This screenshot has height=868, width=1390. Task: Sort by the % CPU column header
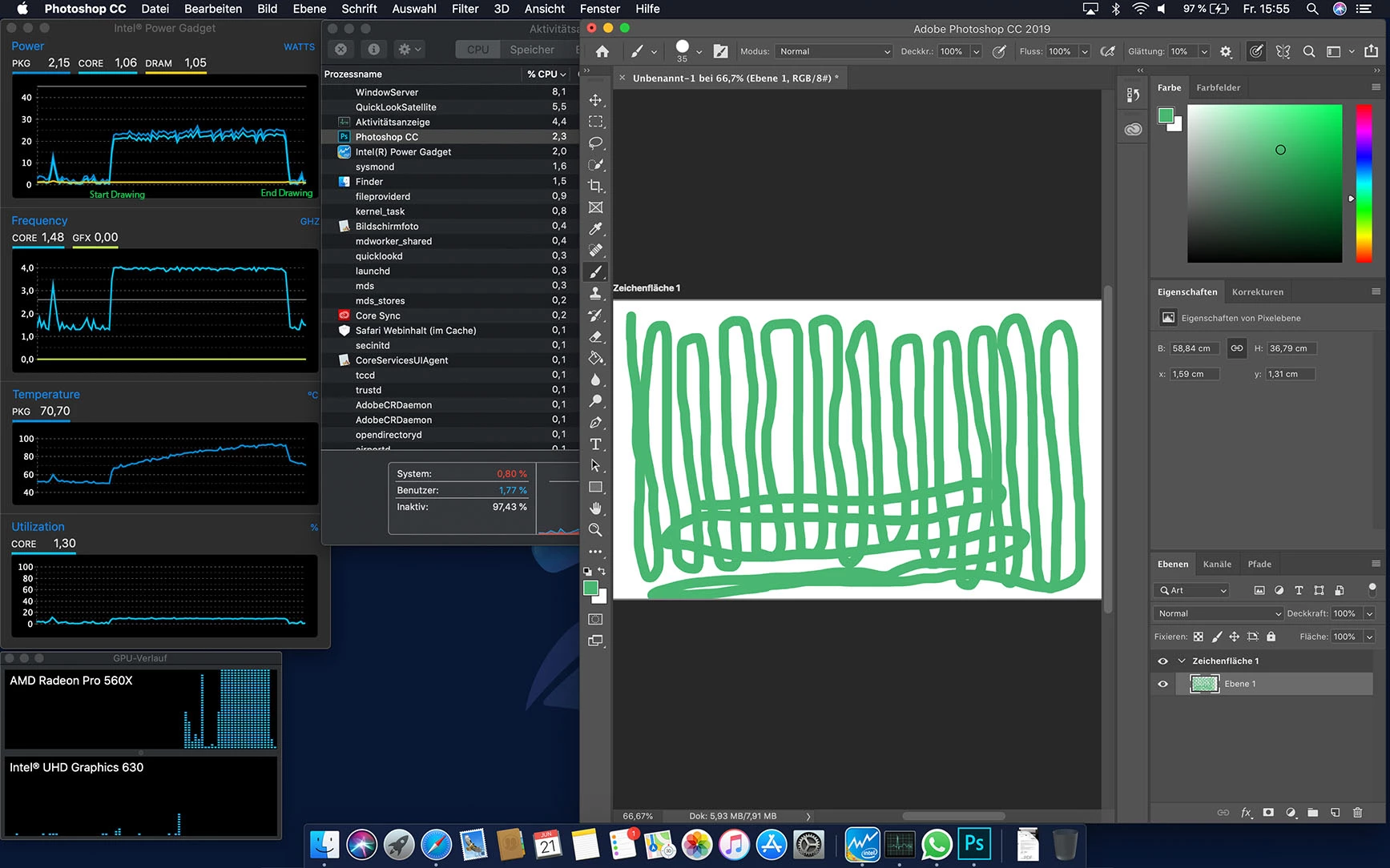546,74
